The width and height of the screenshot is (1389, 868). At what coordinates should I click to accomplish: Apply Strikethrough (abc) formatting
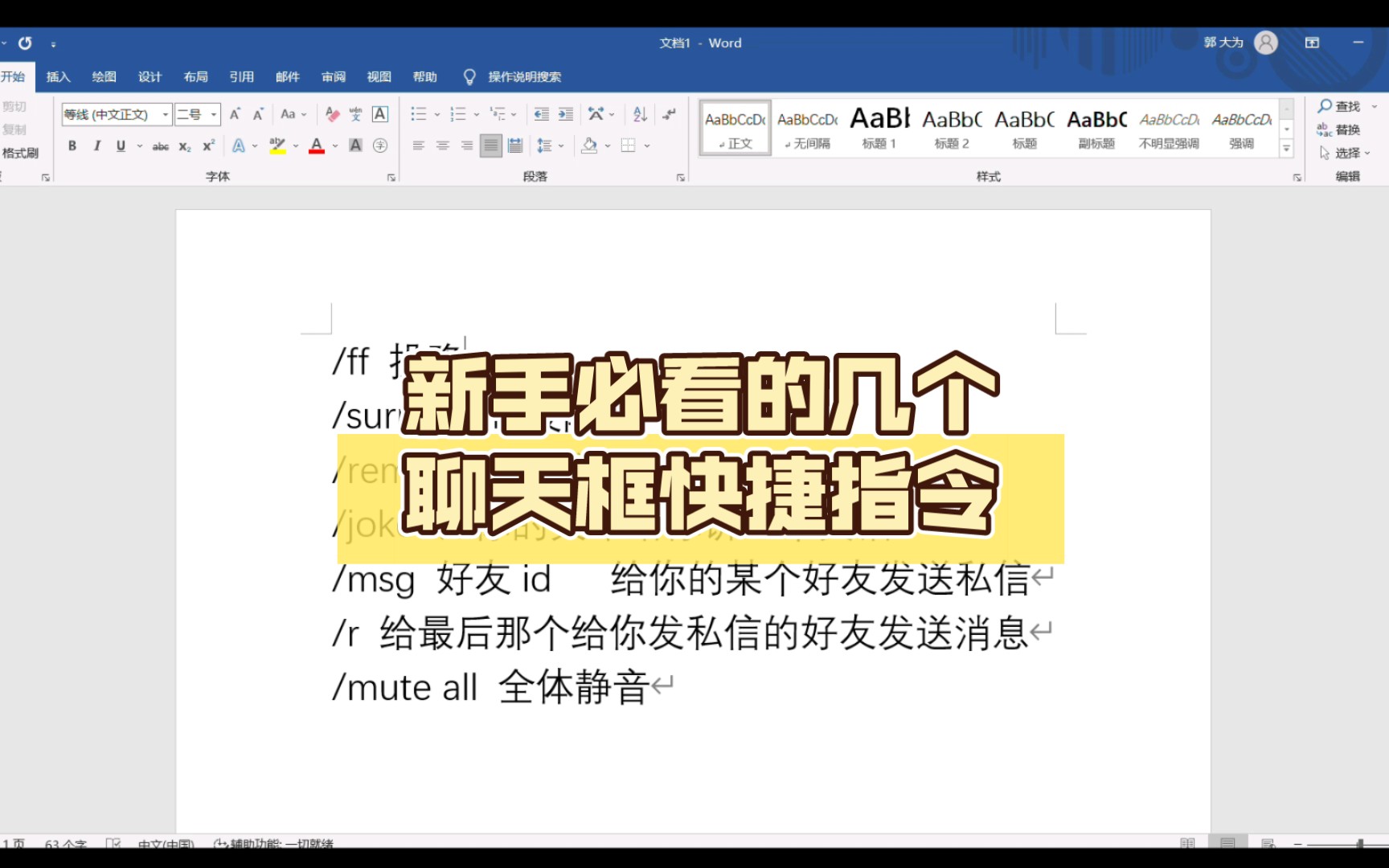[x=161, y=146]
